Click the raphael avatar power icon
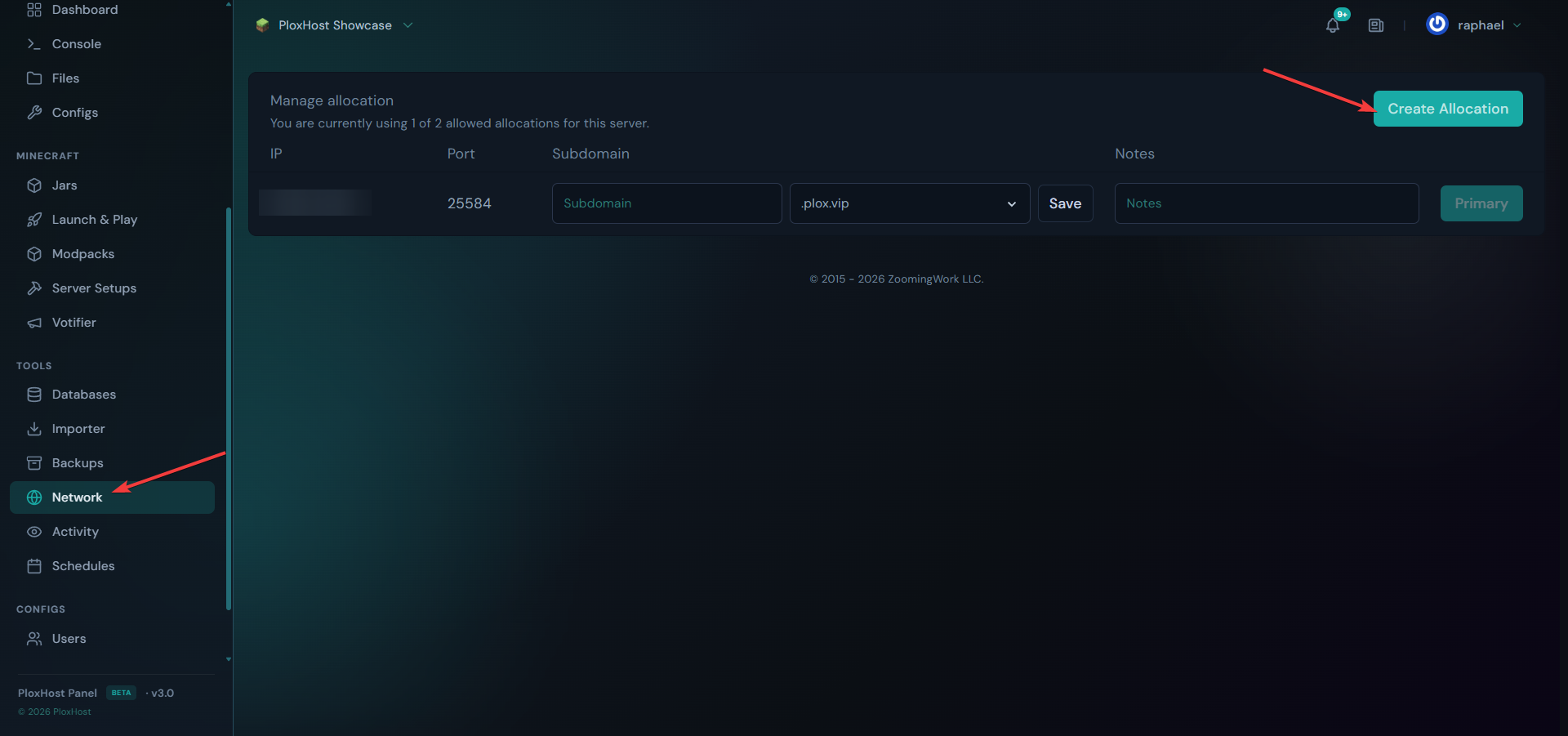1568x736 pixels. click(1437, 25)
